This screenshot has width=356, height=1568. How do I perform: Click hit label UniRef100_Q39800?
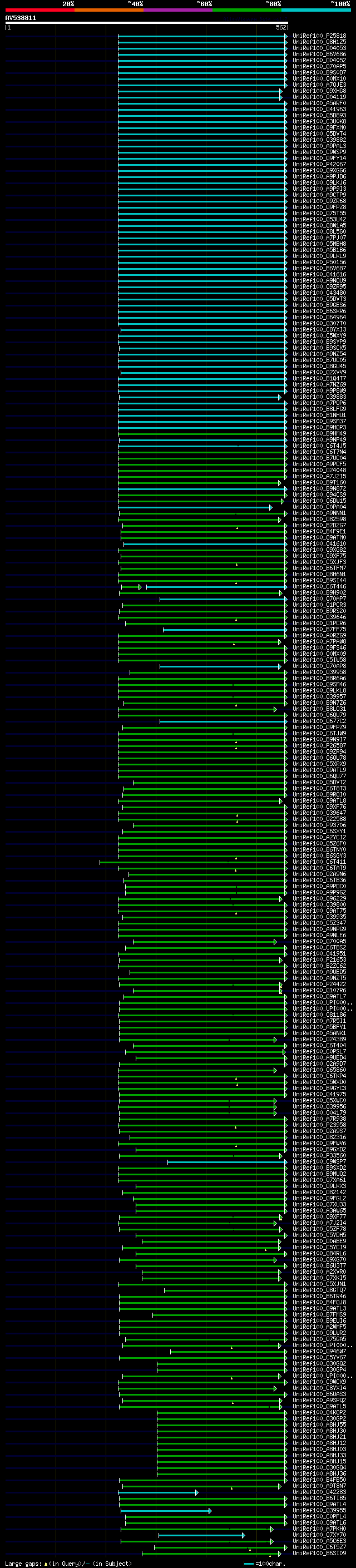point(319,904)
